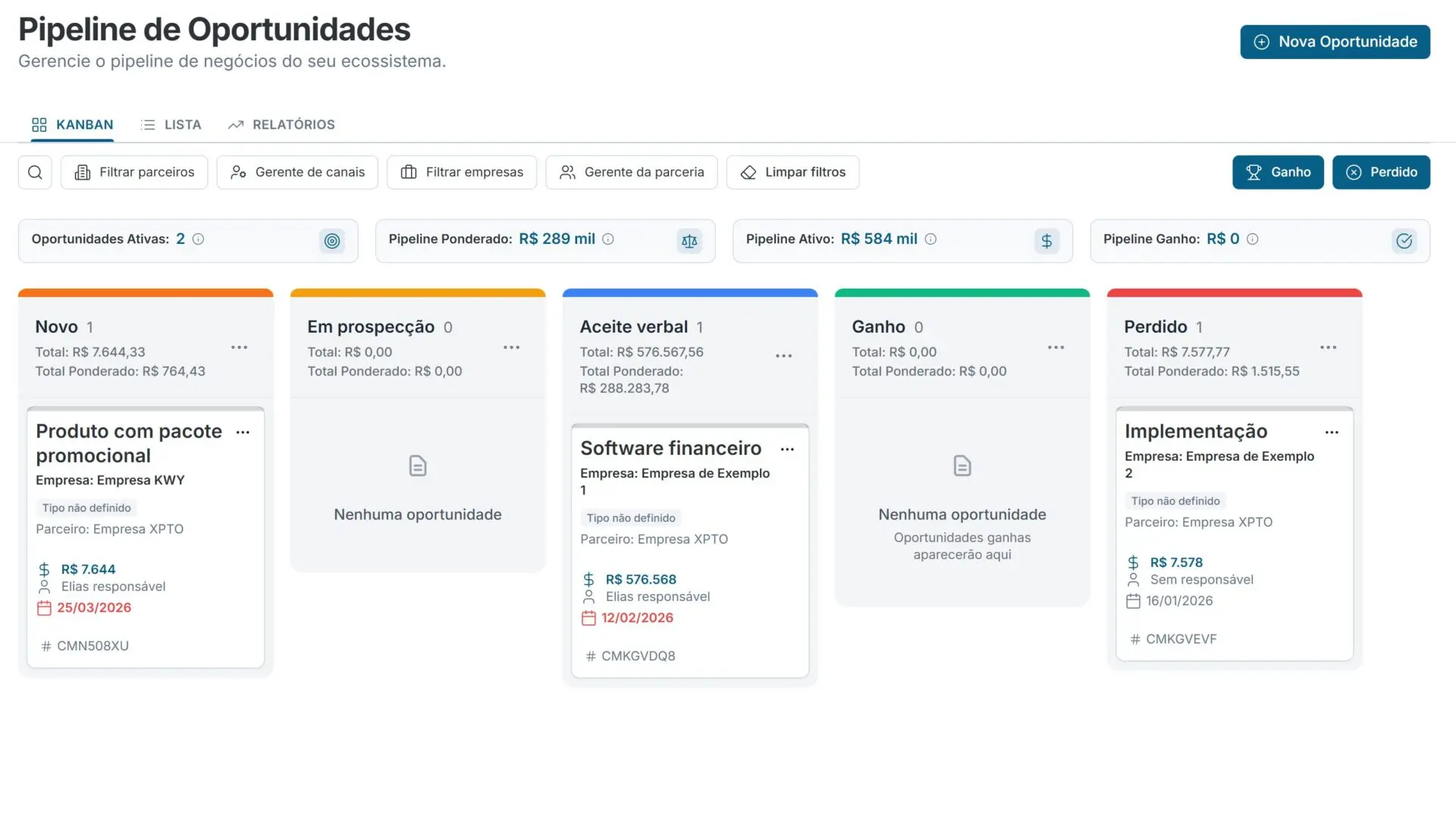This screenshot has height=839, width=1456.
Task: Click Limpar filtros button
Action: tap(792, 172)
